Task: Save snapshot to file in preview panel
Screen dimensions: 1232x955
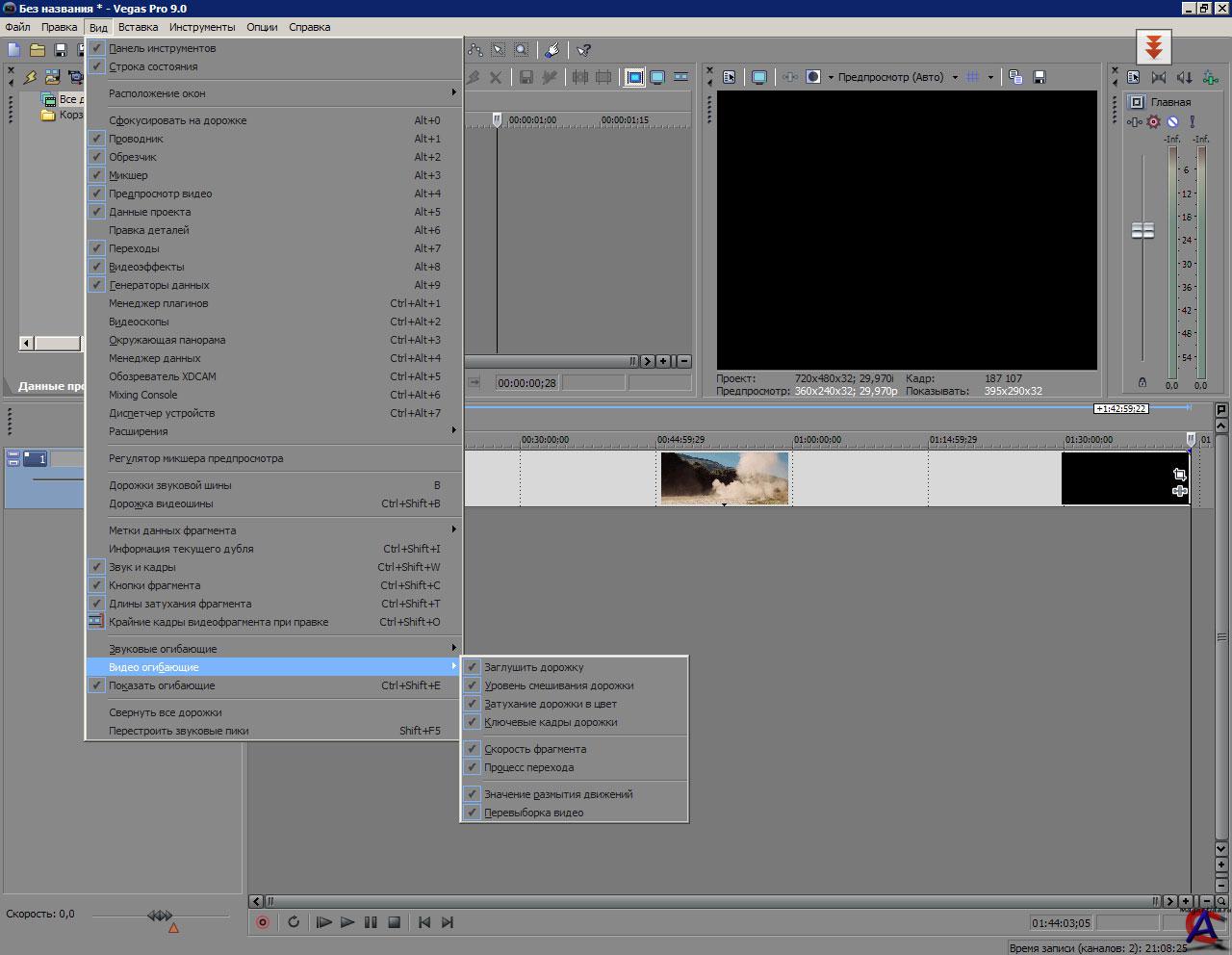Action: pyautogui.click(x=1039, y=77)
